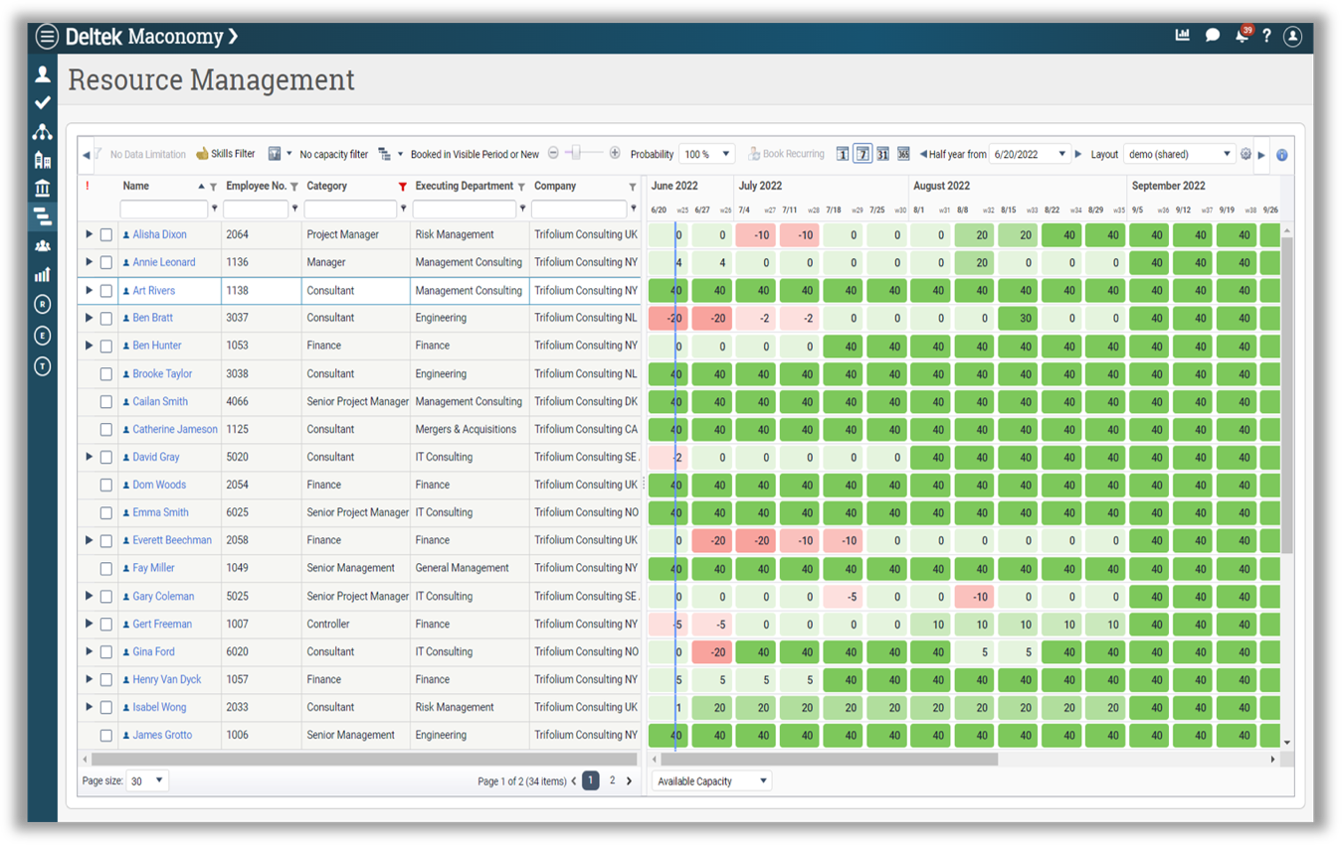Open the Catherine Jameson employee link
The image size is (1344, 849).
point(174,429)
